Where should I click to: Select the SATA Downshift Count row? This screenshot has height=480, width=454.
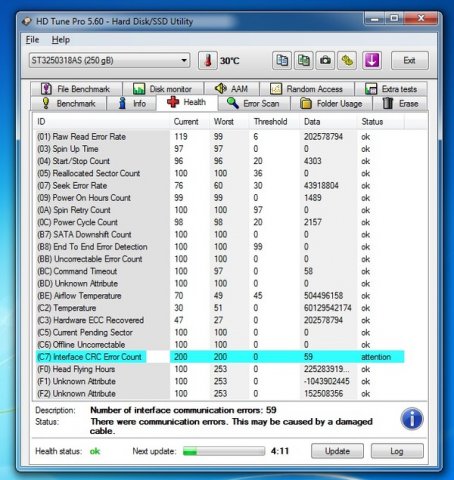click(x=220, y=235)
